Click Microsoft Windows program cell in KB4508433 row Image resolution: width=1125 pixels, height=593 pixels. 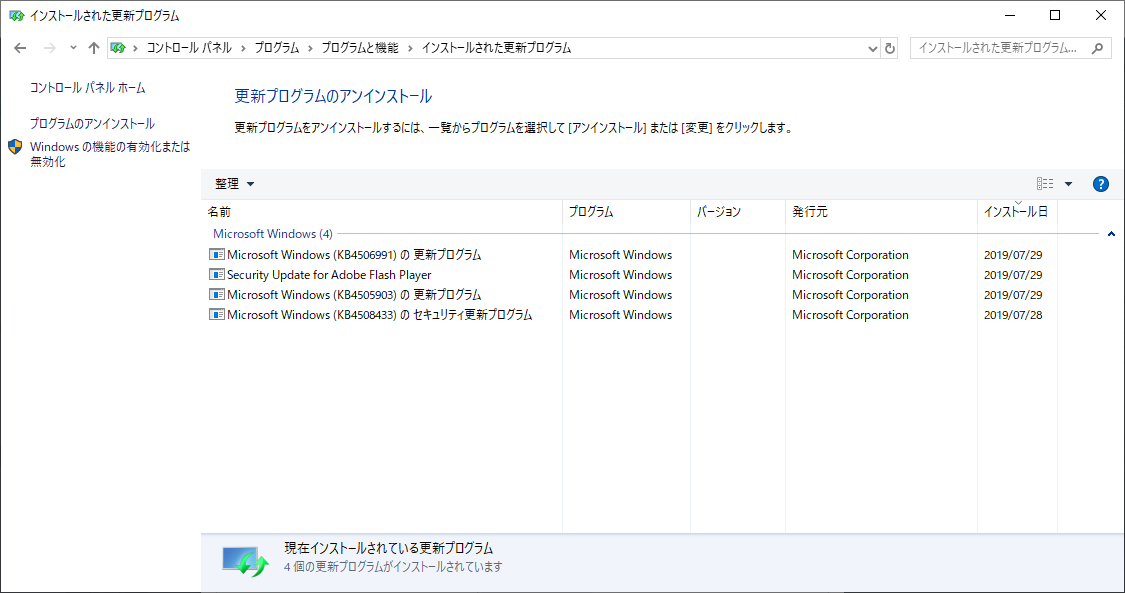(621, 315)
